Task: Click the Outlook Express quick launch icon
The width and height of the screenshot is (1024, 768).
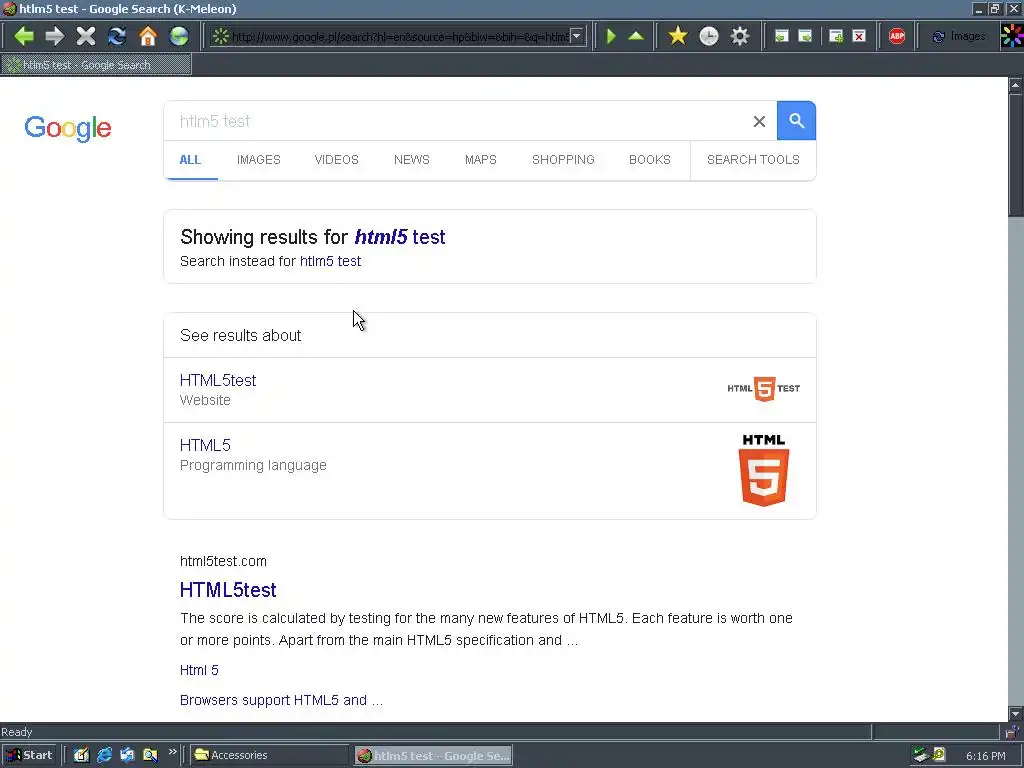Action: pos(127,755)
